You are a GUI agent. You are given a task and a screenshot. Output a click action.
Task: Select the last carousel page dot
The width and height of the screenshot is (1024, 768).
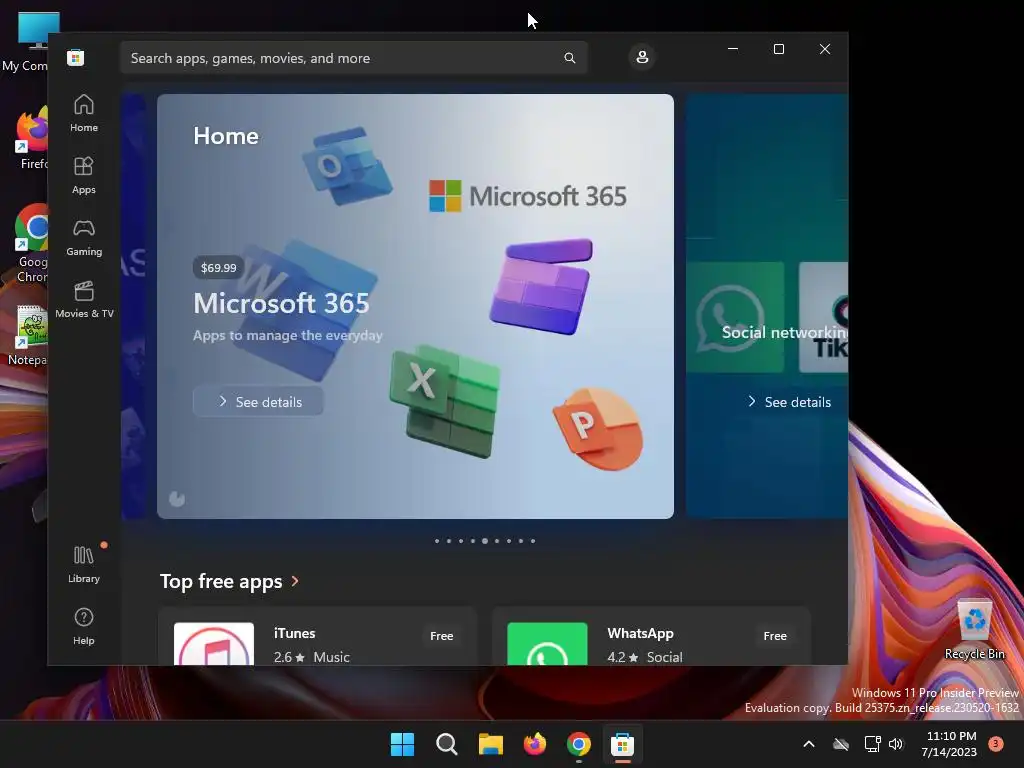point(533,541)
